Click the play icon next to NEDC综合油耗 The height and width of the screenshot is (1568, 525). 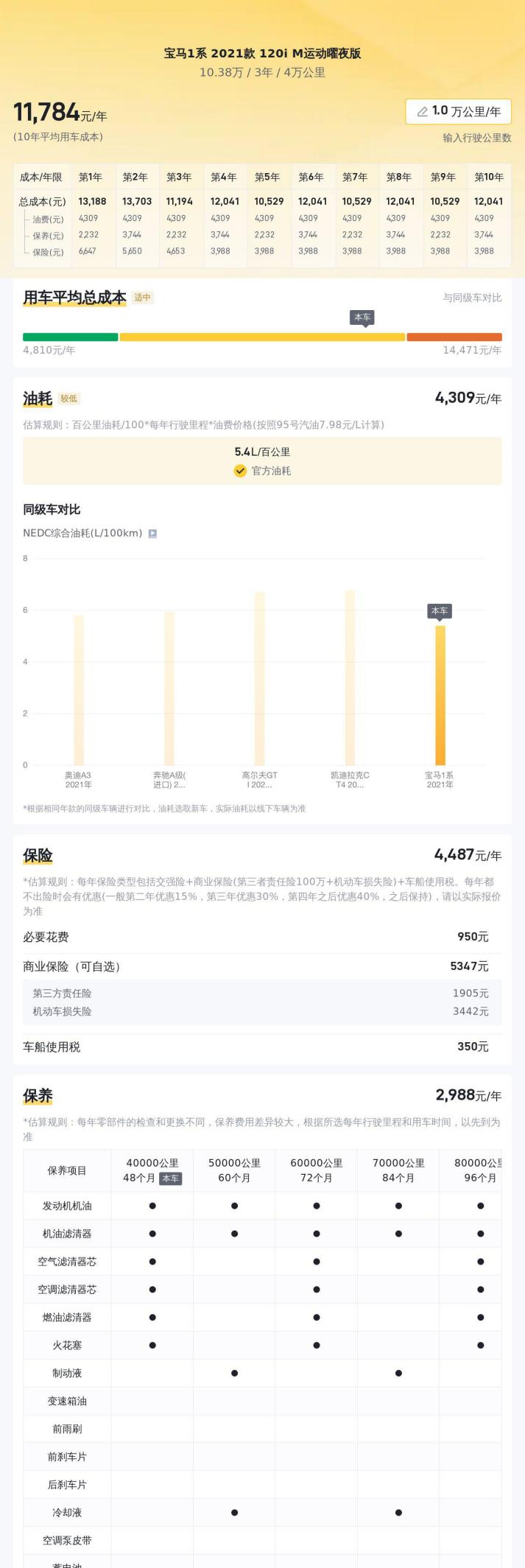coord(152,533)
